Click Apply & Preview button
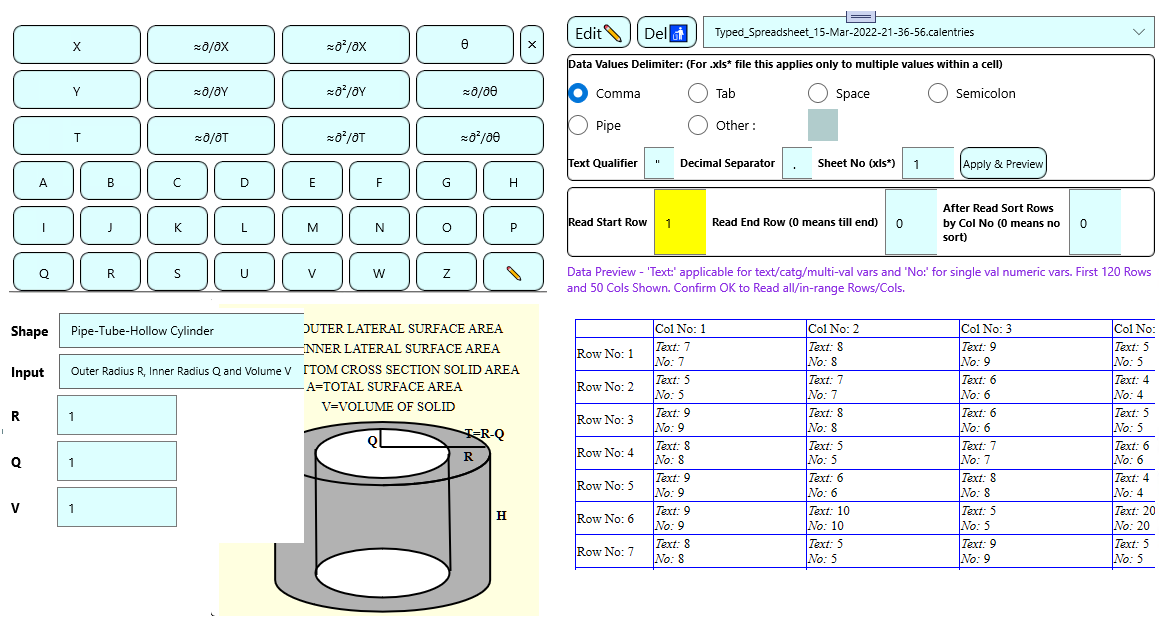Screen dimensions: 1160x637 [1003, 164]
